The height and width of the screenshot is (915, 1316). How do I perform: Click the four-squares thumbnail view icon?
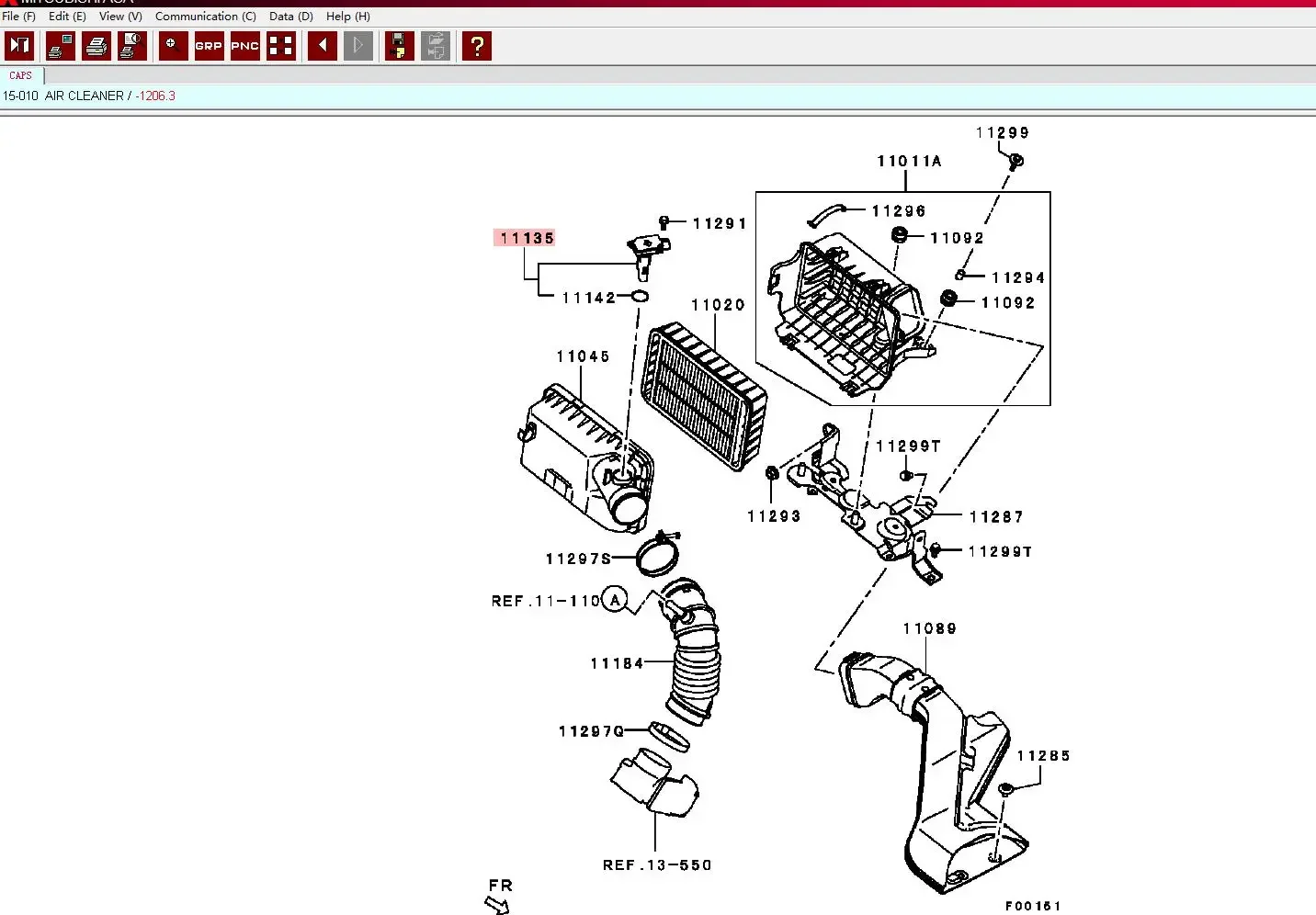pos(280,46)
